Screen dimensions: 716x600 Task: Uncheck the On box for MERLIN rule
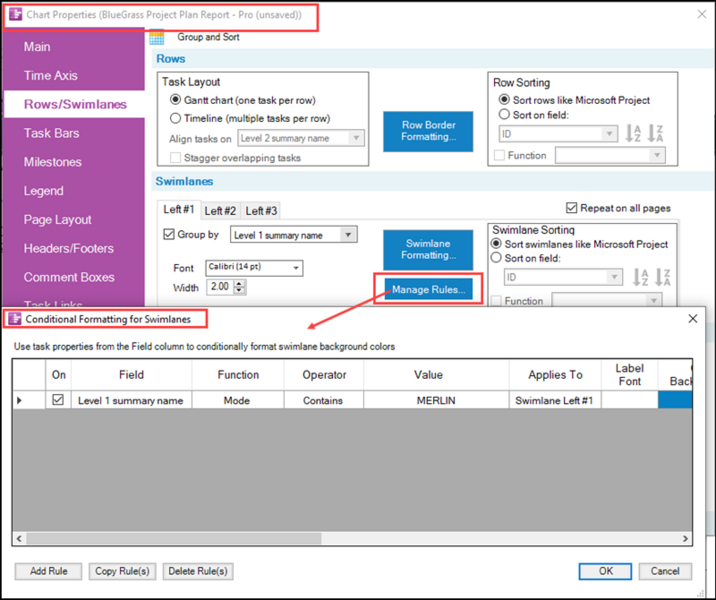click(x=58, y=400)
